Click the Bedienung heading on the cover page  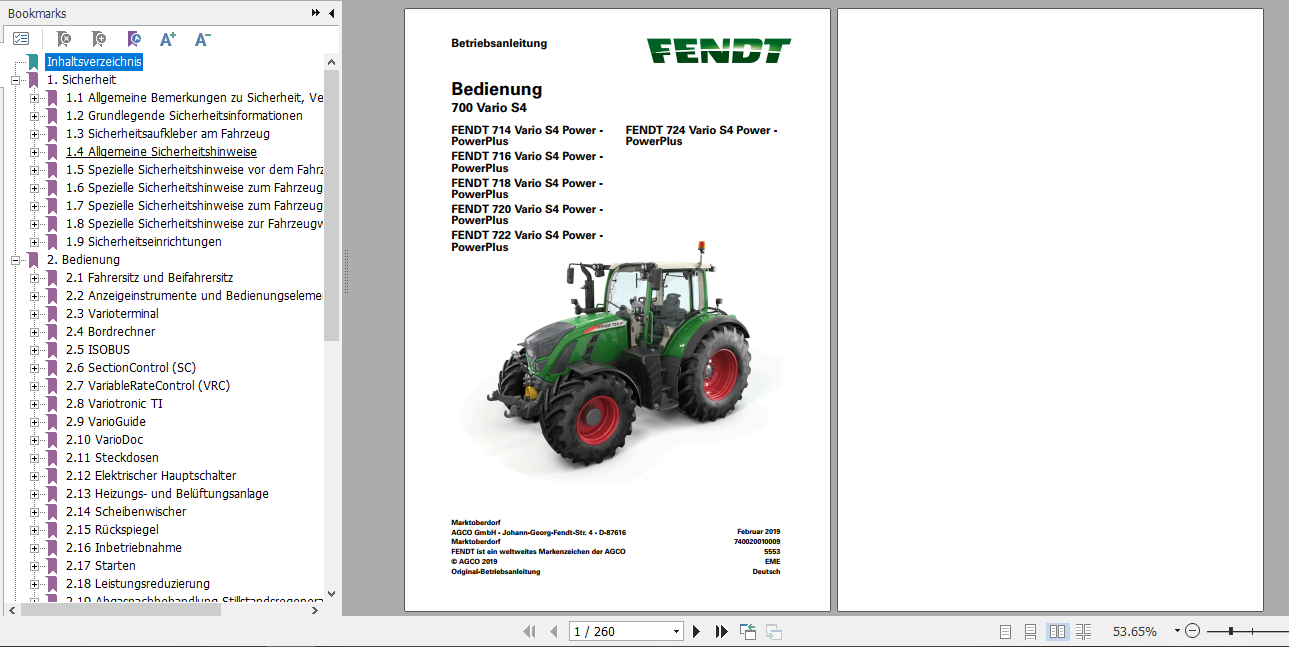pos(496,89)
